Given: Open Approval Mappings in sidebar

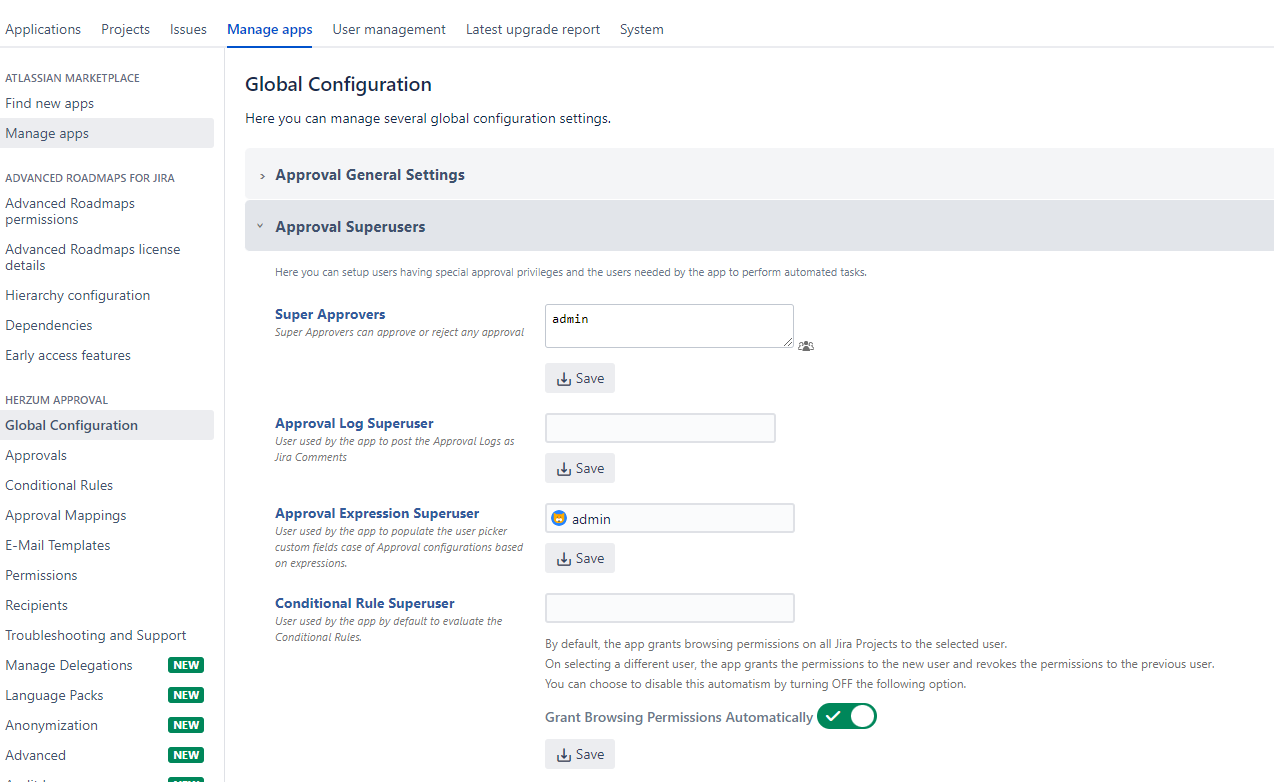Looking at the screenshot, I should tap(66, 515).
